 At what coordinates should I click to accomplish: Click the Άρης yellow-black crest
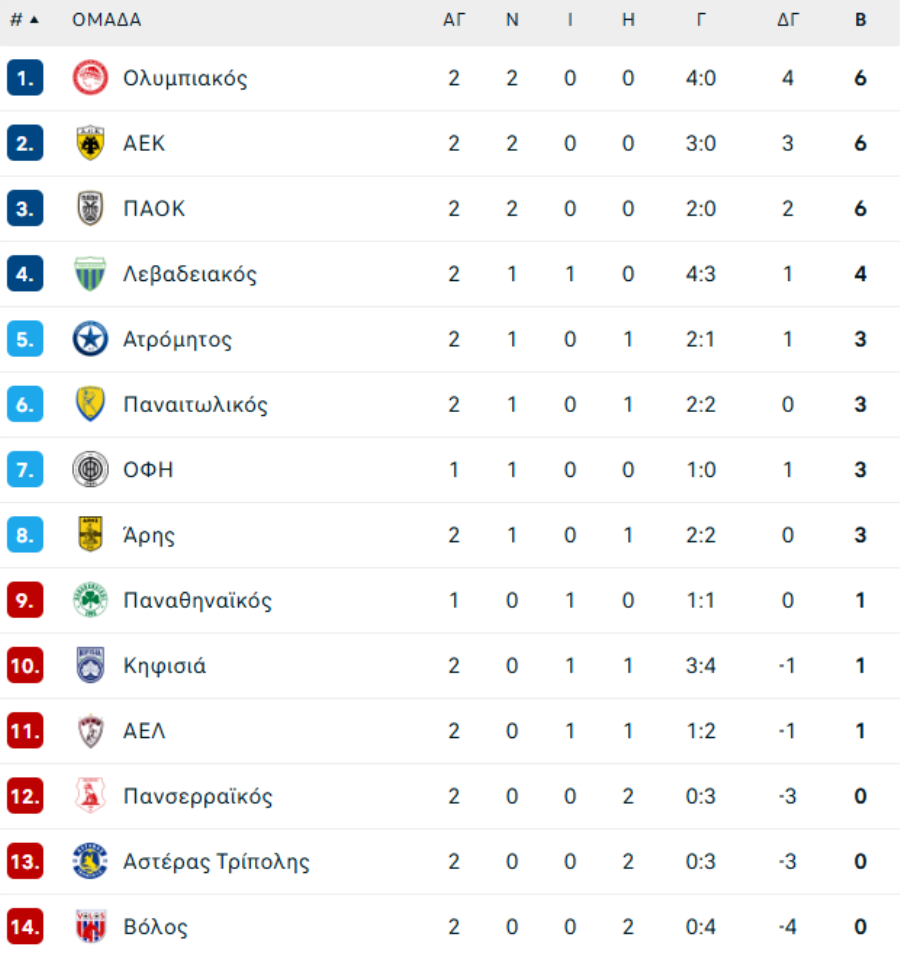pyautogui.click(x=90, y=535)
